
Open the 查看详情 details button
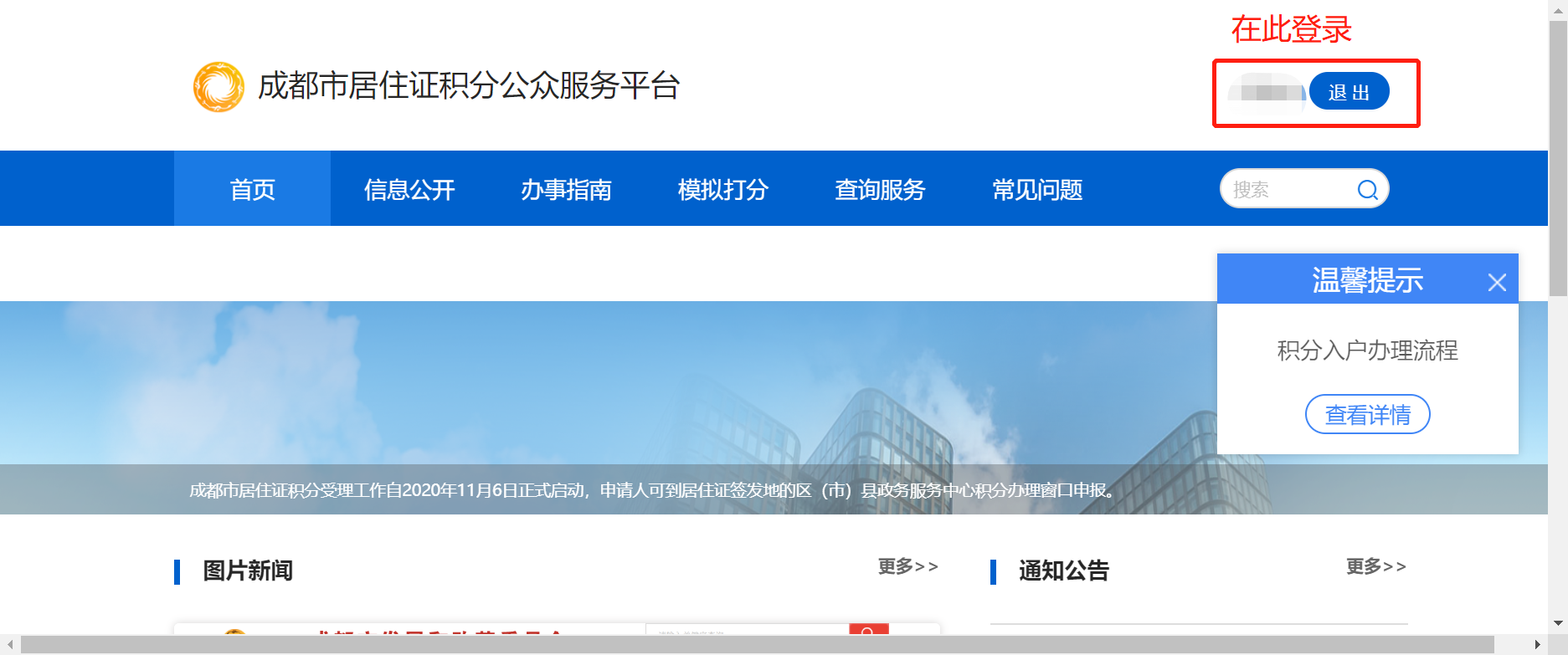[1367, 415]
